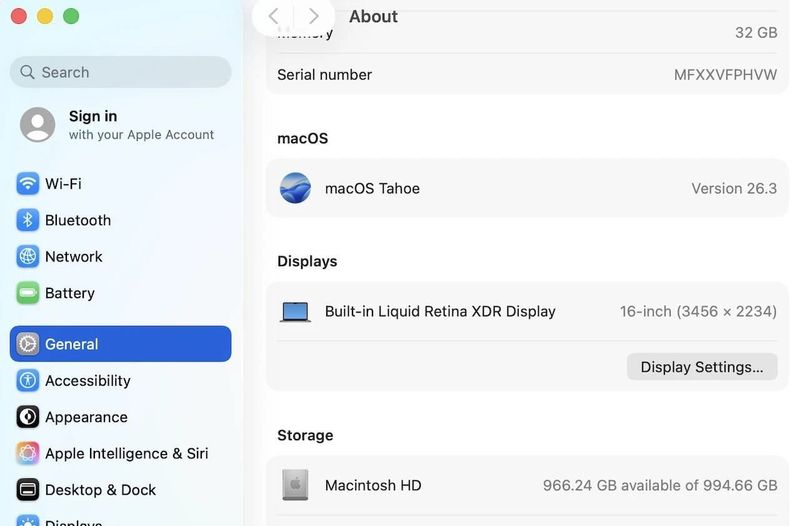Image resolution: width=800 pixels, height=526 pixels.
Task: Click the Appearance icon
Action: tap(28, 417)
